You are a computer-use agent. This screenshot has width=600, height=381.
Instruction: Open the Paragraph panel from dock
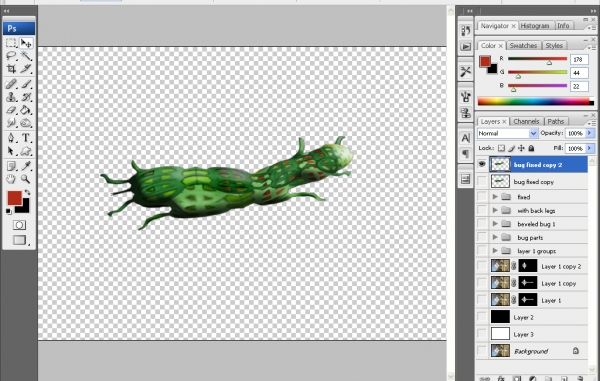coord(466,153)
